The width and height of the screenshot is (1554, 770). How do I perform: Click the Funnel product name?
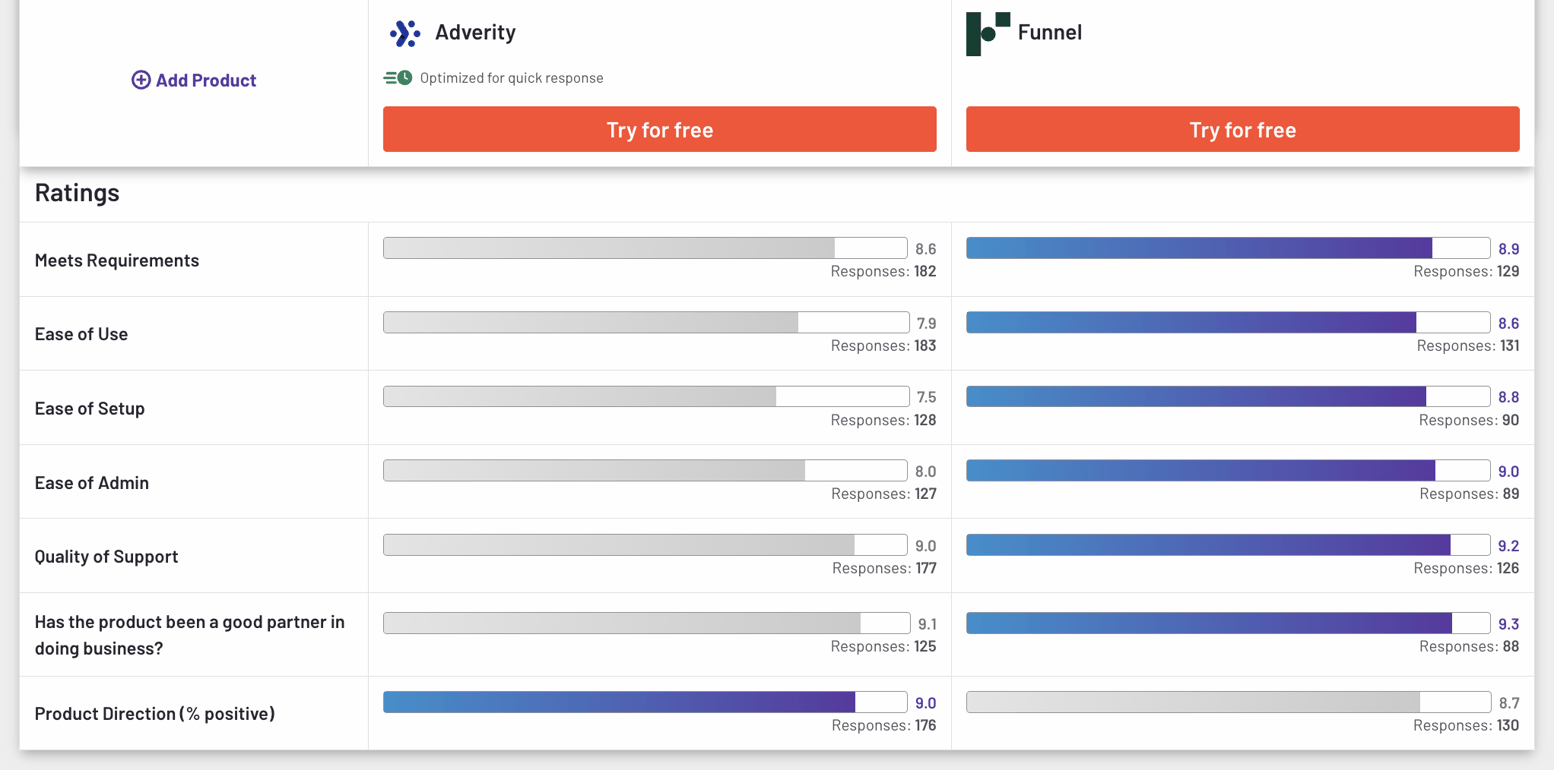(1049, 32)
